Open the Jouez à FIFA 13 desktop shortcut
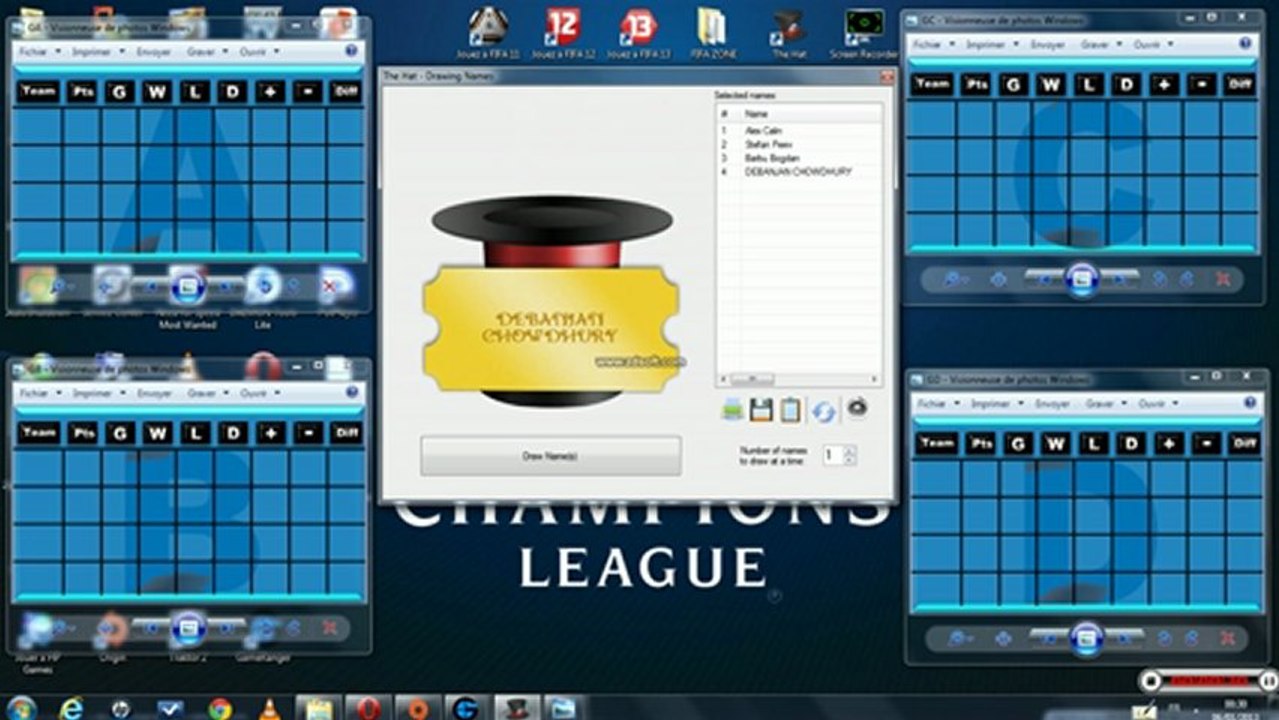Screen dimensions: 1279x720 coord(638,33)
